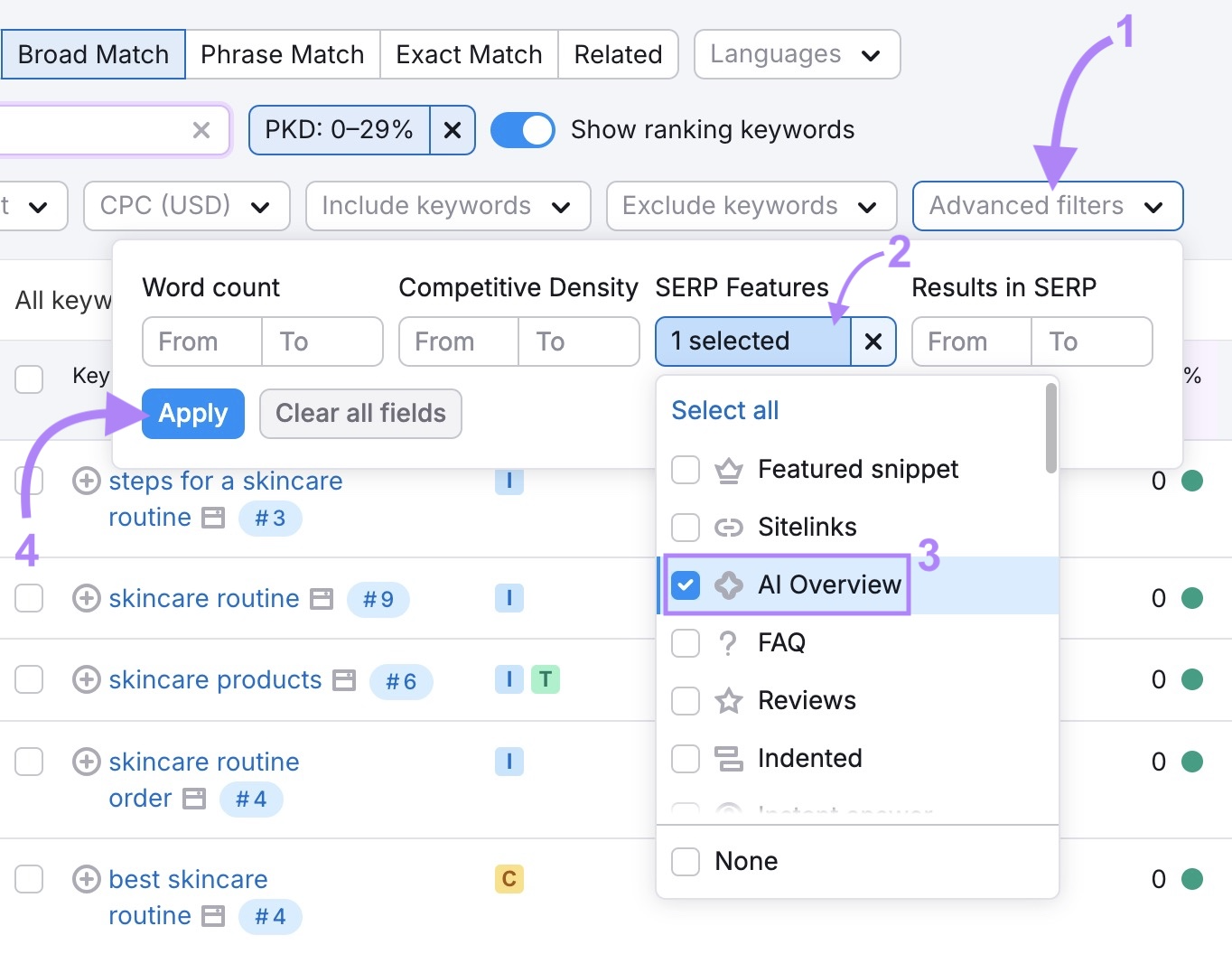Click the Select all link
The height and width of the screenshot is (954, 1232).
coord(724,409)
